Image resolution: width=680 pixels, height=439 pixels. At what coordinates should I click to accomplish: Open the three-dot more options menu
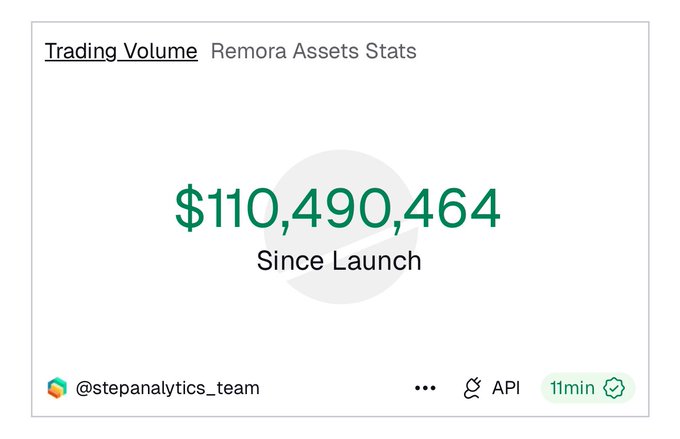(425, 388)
